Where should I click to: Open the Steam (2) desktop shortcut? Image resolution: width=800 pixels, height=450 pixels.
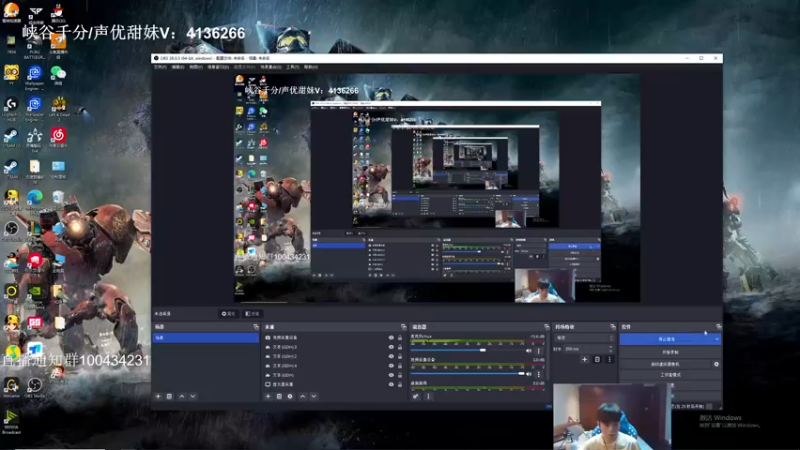coord(11,138)
